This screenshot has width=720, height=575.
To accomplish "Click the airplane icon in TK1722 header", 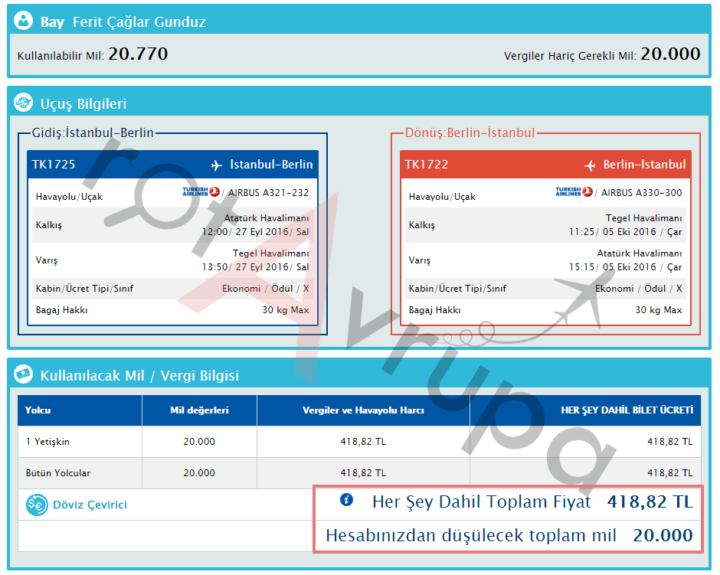I will [x=589, y=165].
